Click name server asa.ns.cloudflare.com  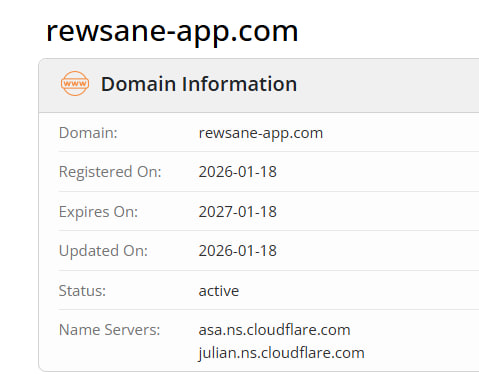point(274,330)
